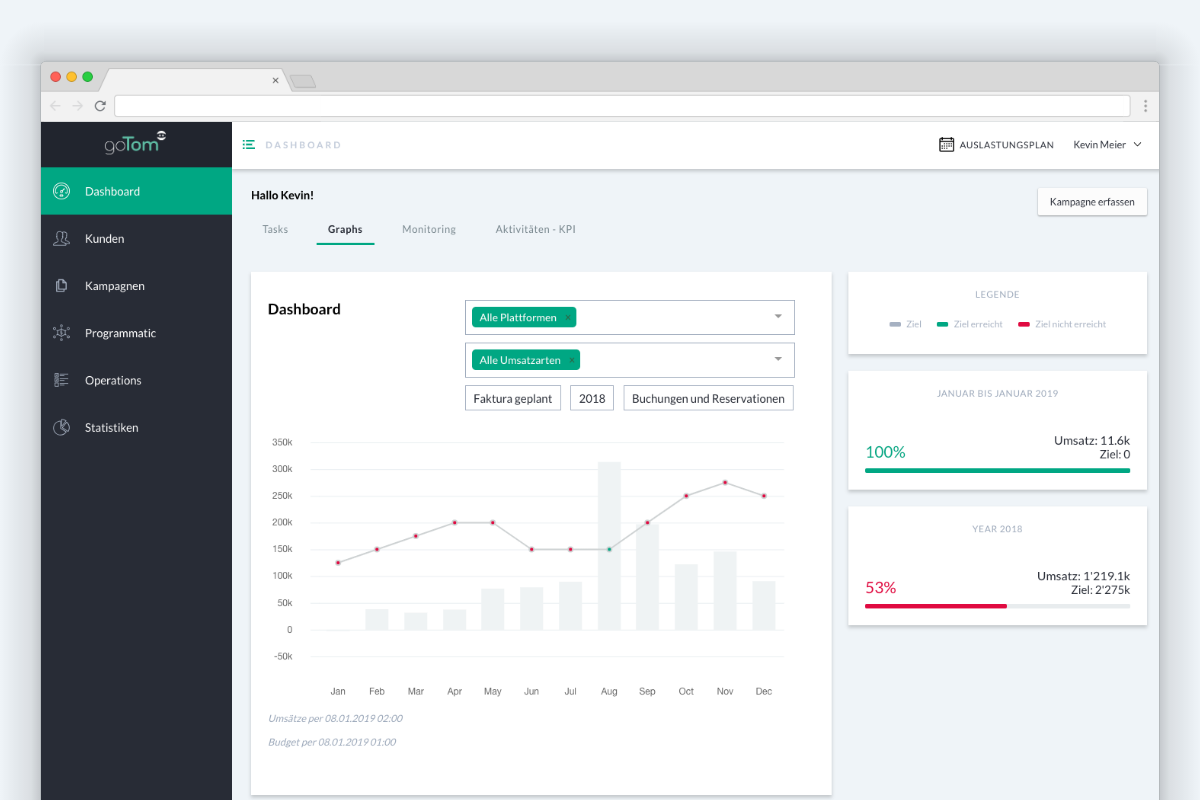
Task: Click Budget per 08.01.2019 01:00 note
Action: 332,742
